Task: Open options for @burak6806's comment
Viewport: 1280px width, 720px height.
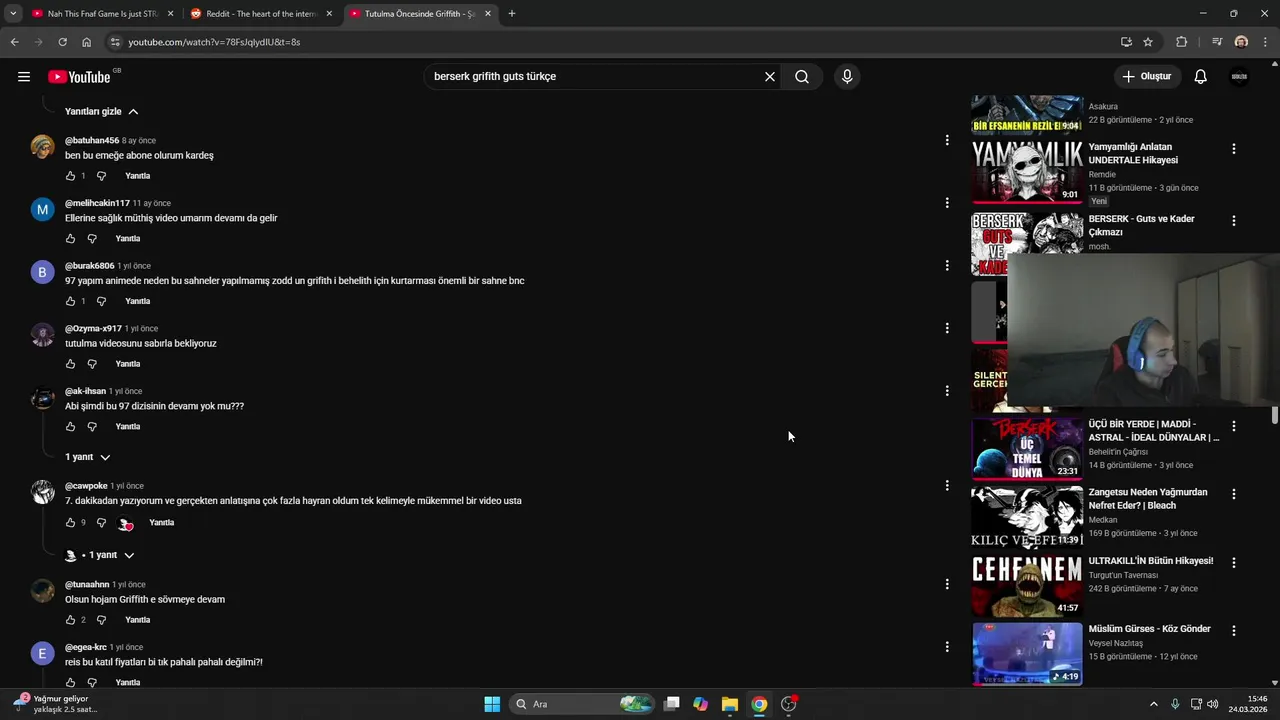Action: (947, 266)
